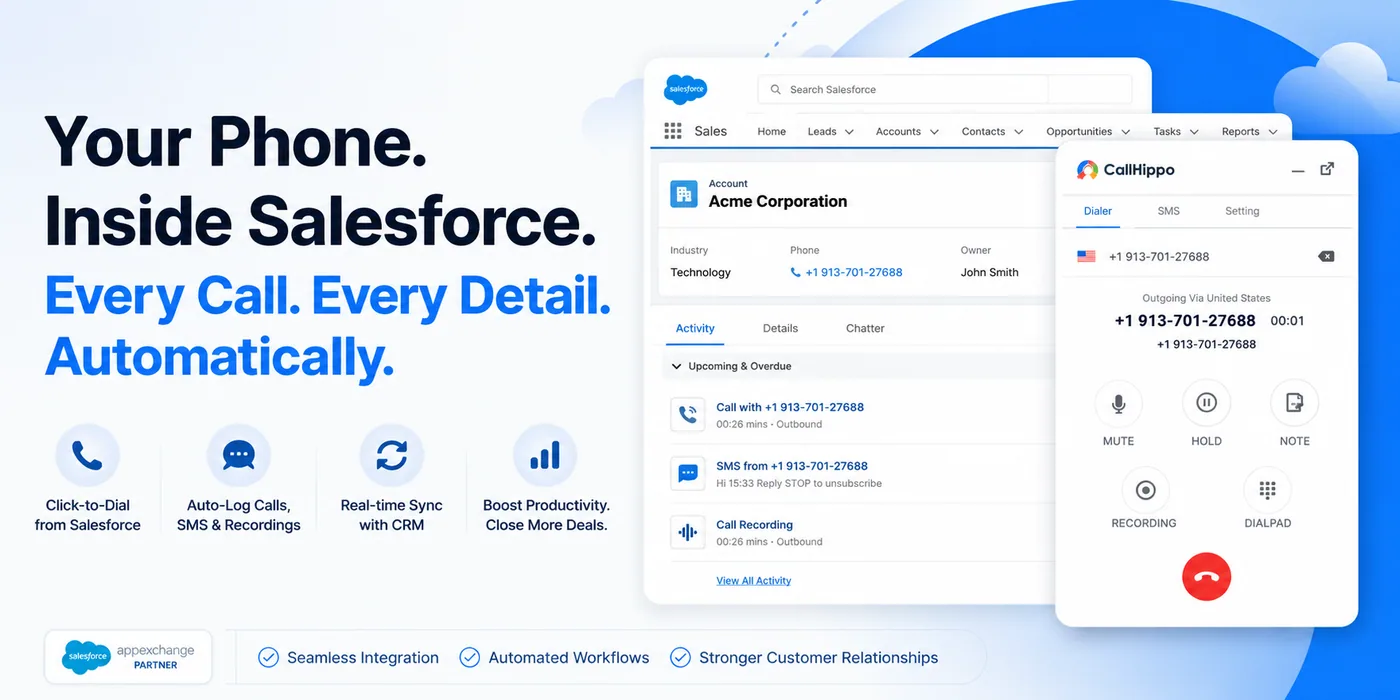The width and height of the screenshot is (1400, 700).
Task: Switch to the Activity tab
Action: pos(695,328)
